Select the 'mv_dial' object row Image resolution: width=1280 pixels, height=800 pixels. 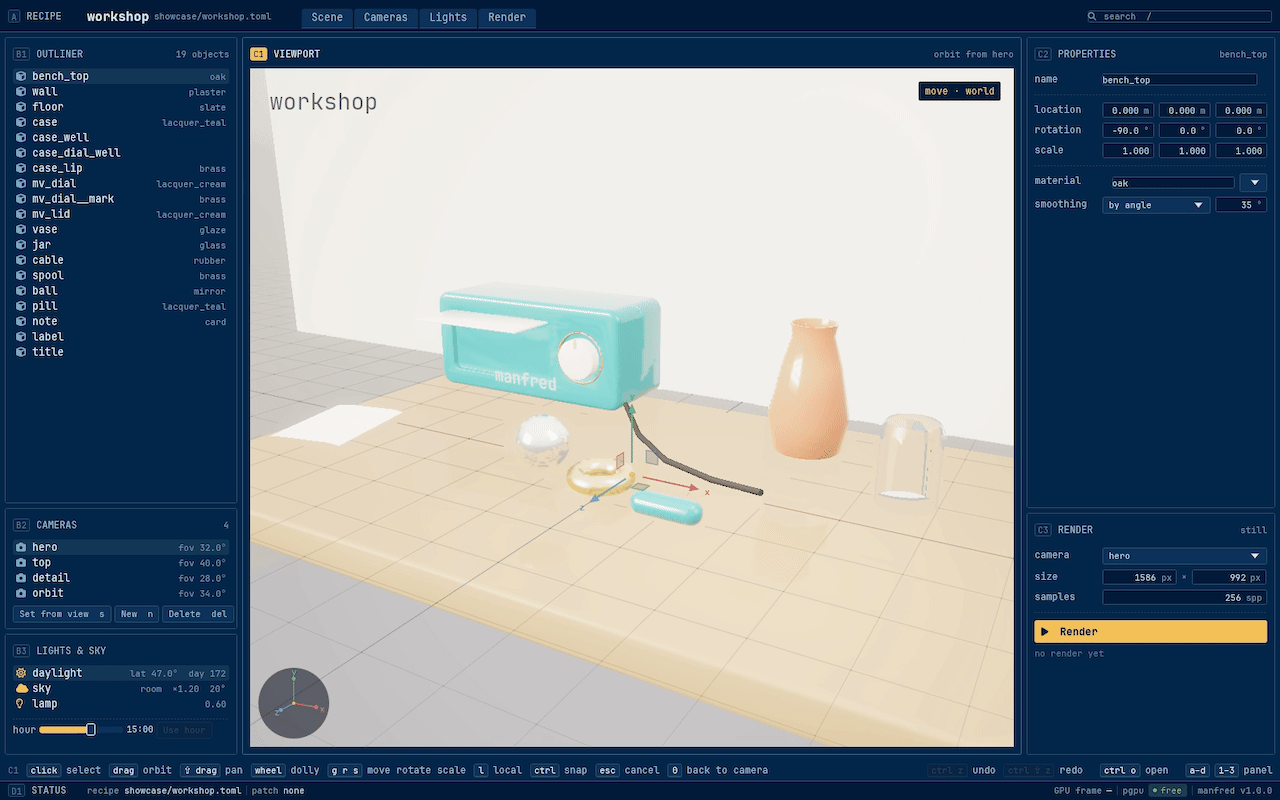[121, 184]
